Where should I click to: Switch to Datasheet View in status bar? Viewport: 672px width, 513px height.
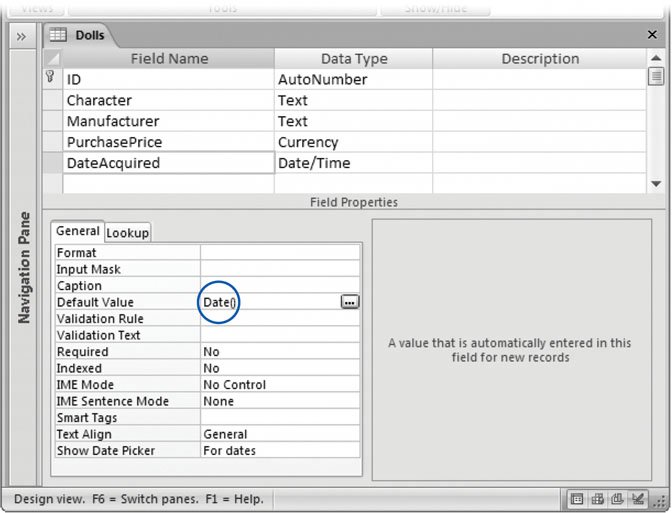click(579, 498)
